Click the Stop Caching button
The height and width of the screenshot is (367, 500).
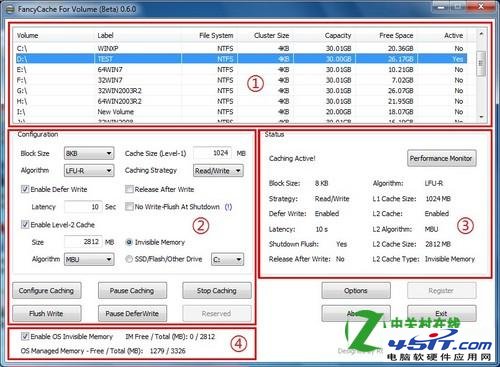click(x=217, y=291)
